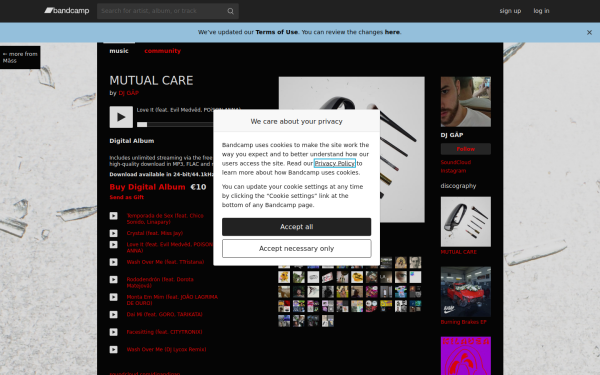Open Monta Em Mim track title link

click(172, 300)
